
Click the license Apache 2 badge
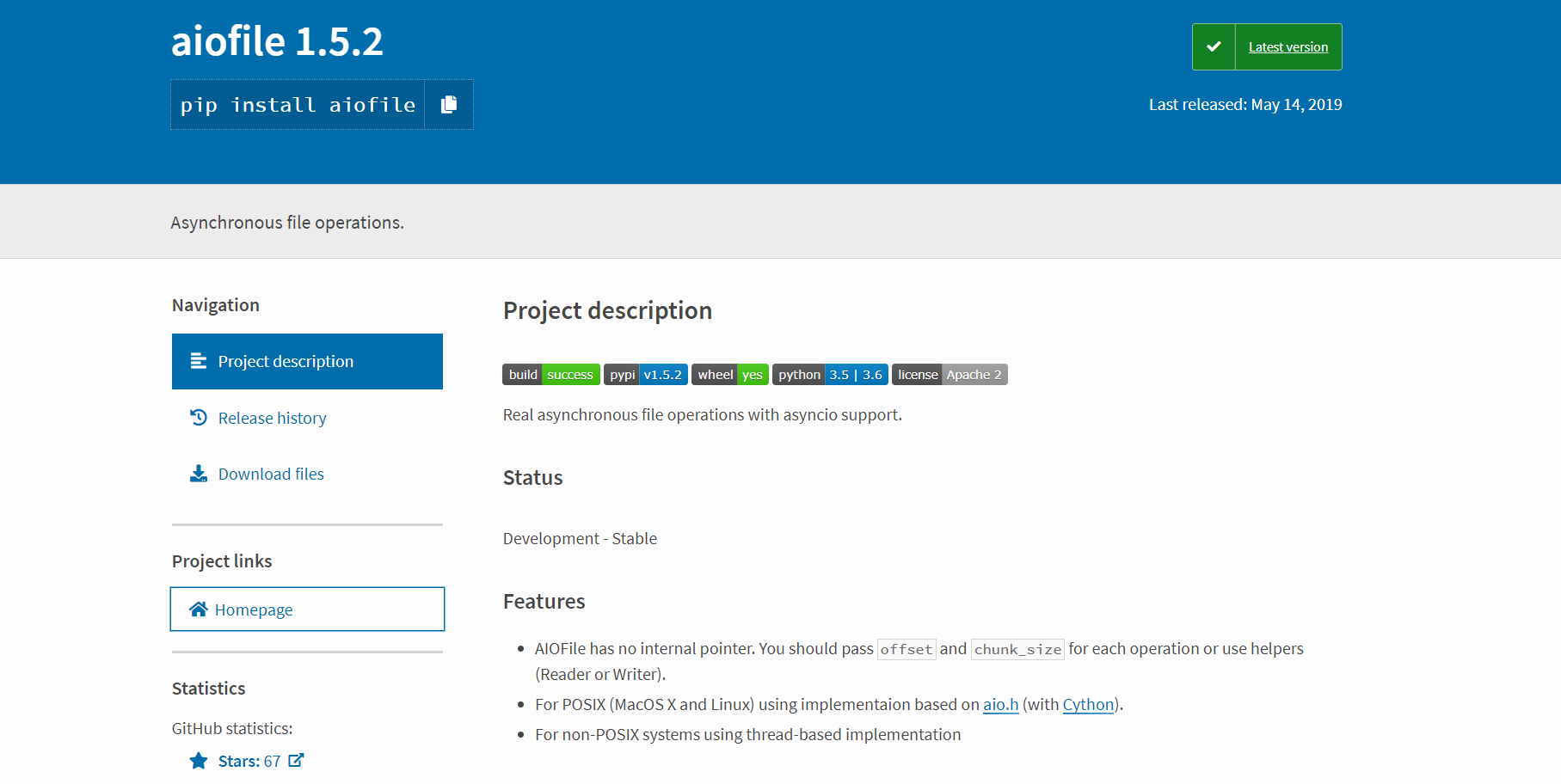(x=950, y=375)
